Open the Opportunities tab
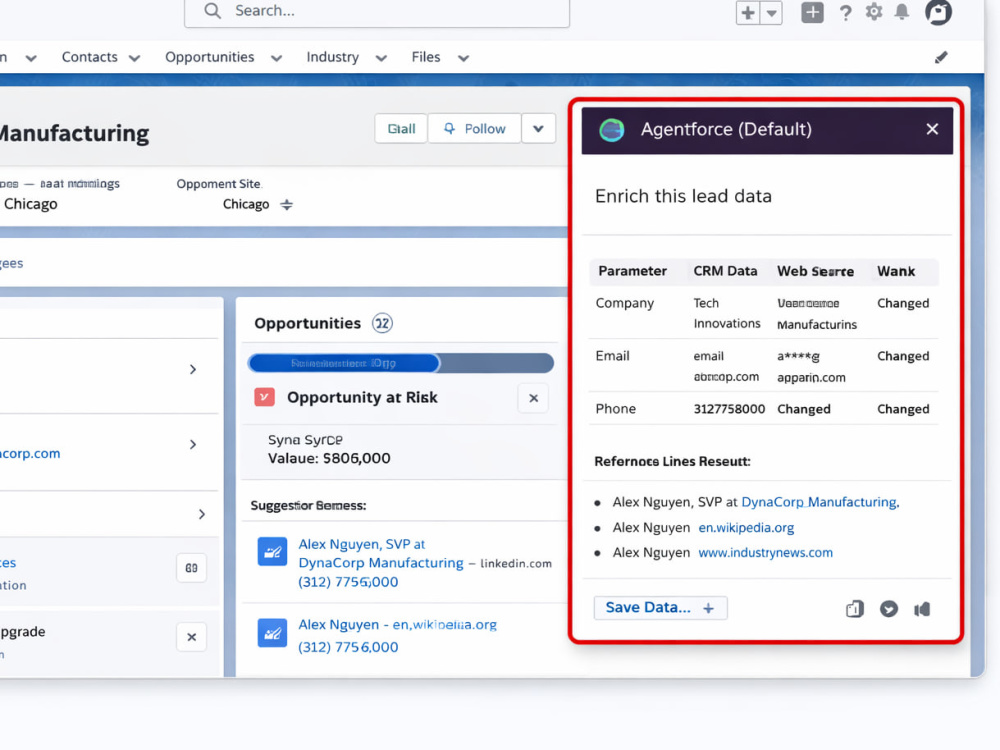Screen dimensions: 1000x750 209,57
